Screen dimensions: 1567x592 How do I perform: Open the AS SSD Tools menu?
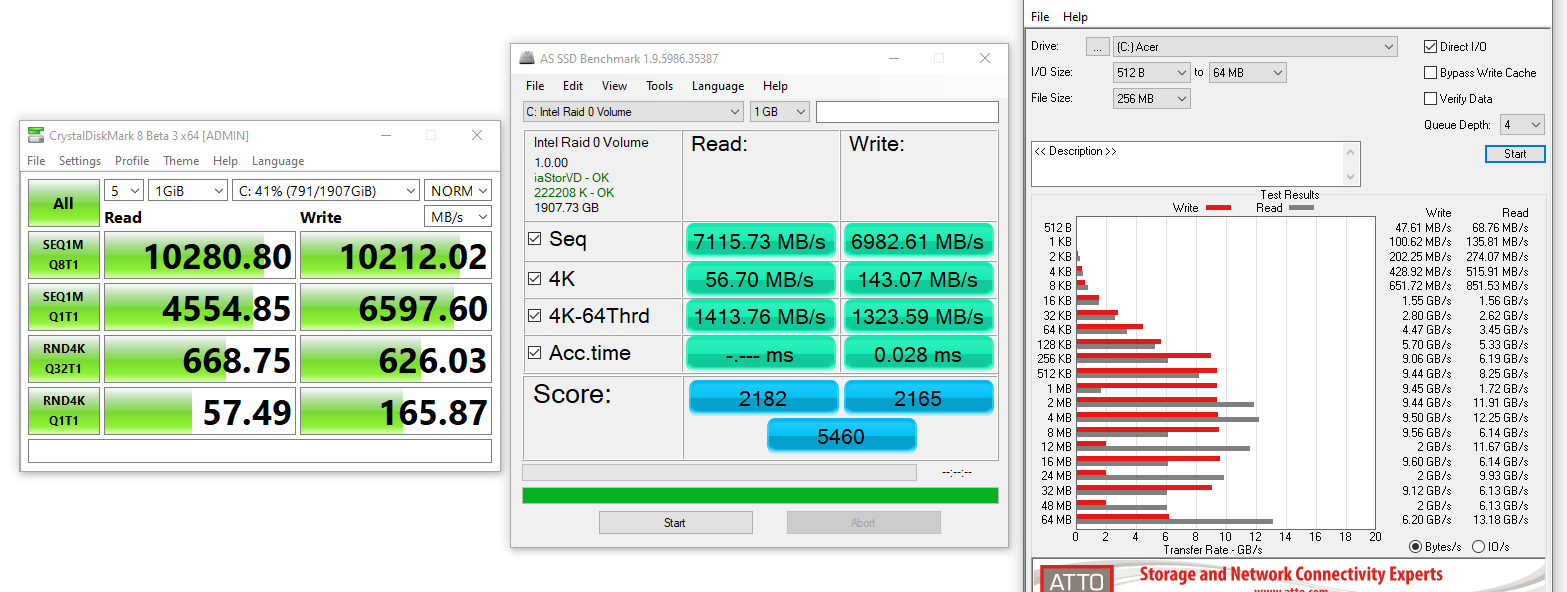coord(660,86)
